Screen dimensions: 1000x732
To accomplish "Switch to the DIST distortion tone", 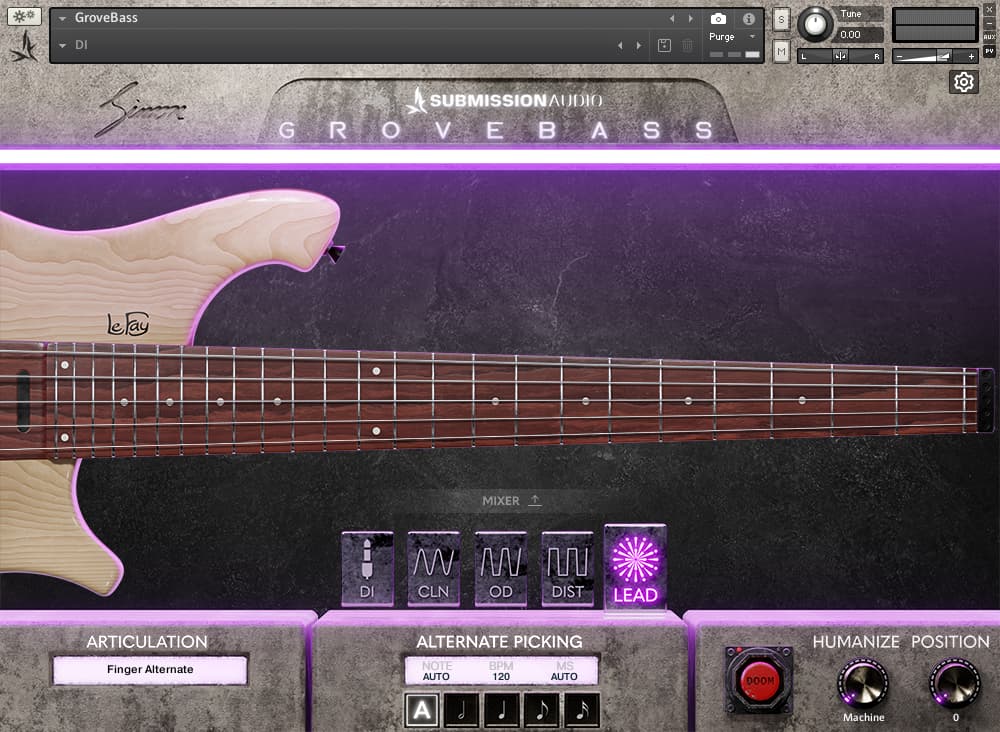I will click(x=567, y=568).
